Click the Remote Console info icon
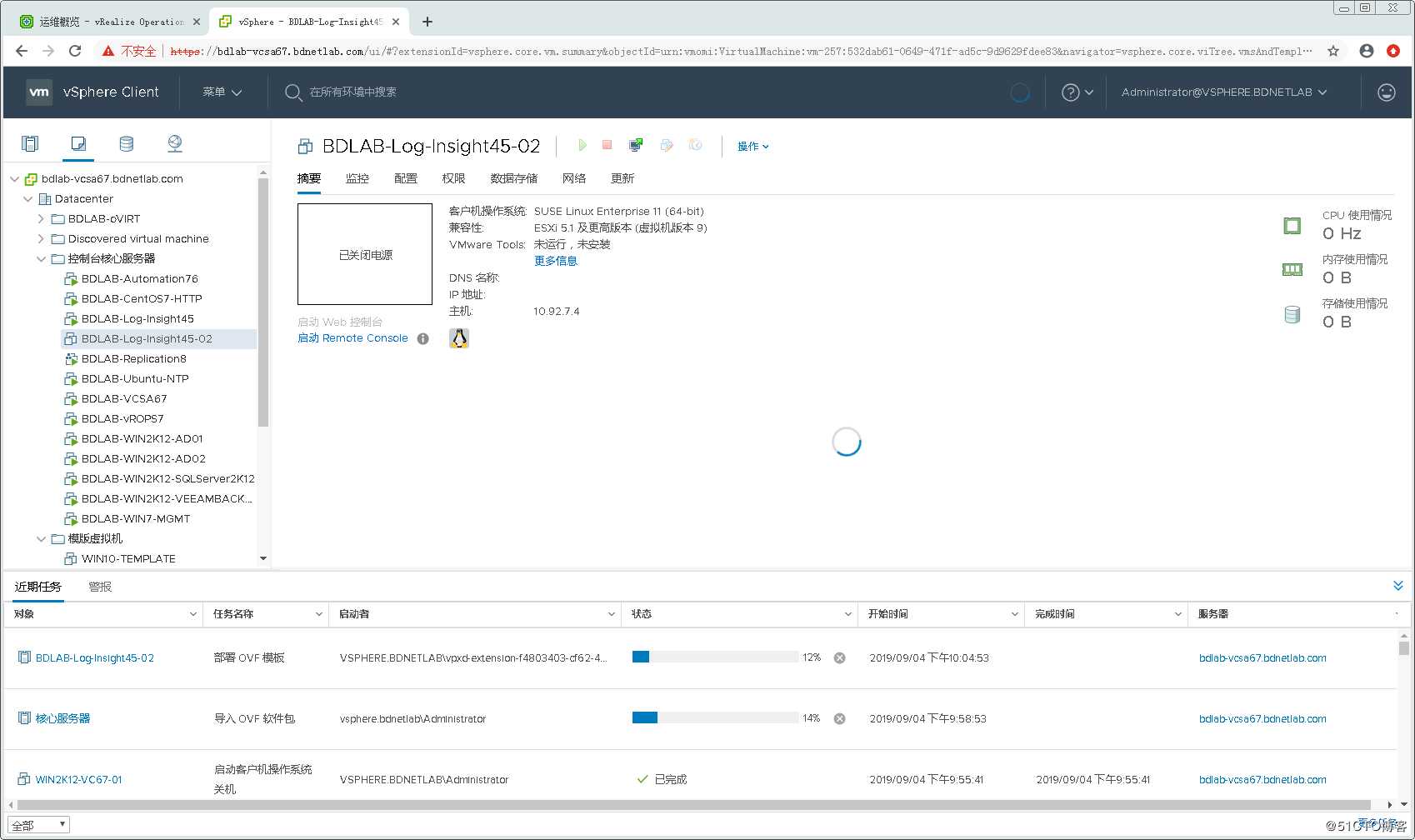 (423, 338)
